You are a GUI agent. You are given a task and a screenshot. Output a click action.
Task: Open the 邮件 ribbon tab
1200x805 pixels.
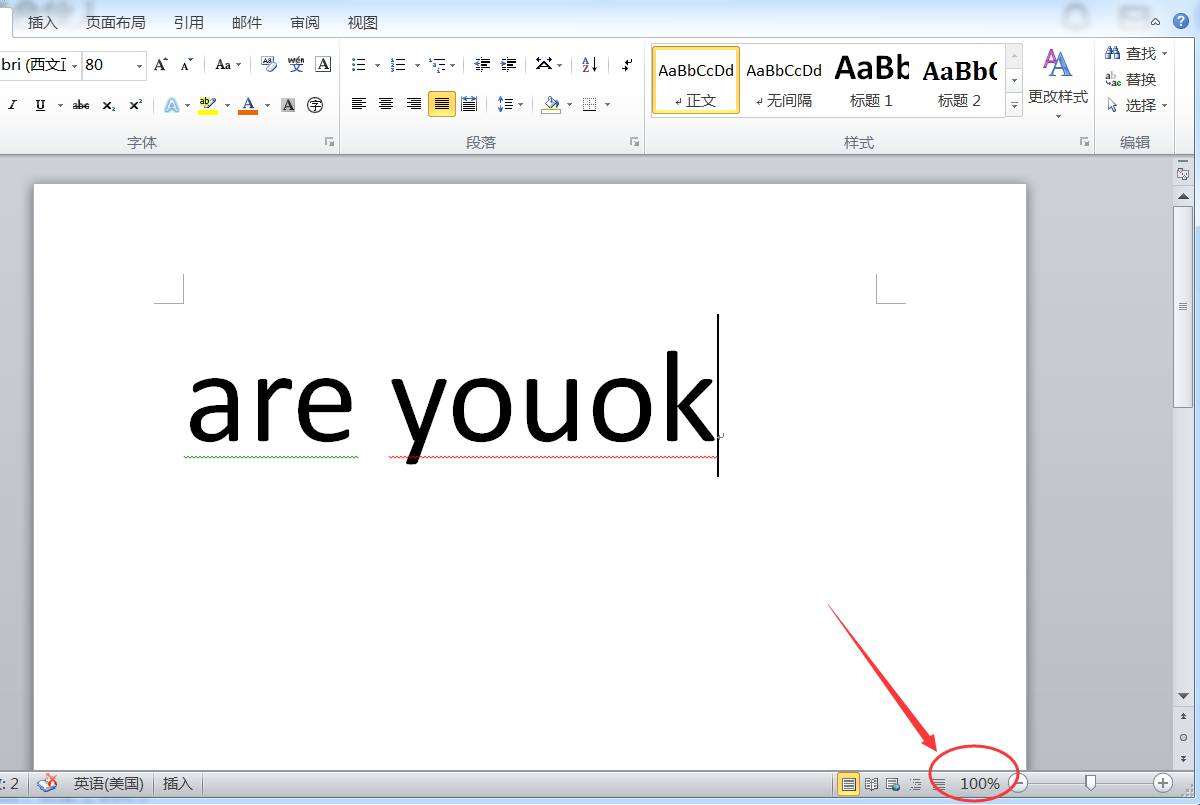(247, 22)
